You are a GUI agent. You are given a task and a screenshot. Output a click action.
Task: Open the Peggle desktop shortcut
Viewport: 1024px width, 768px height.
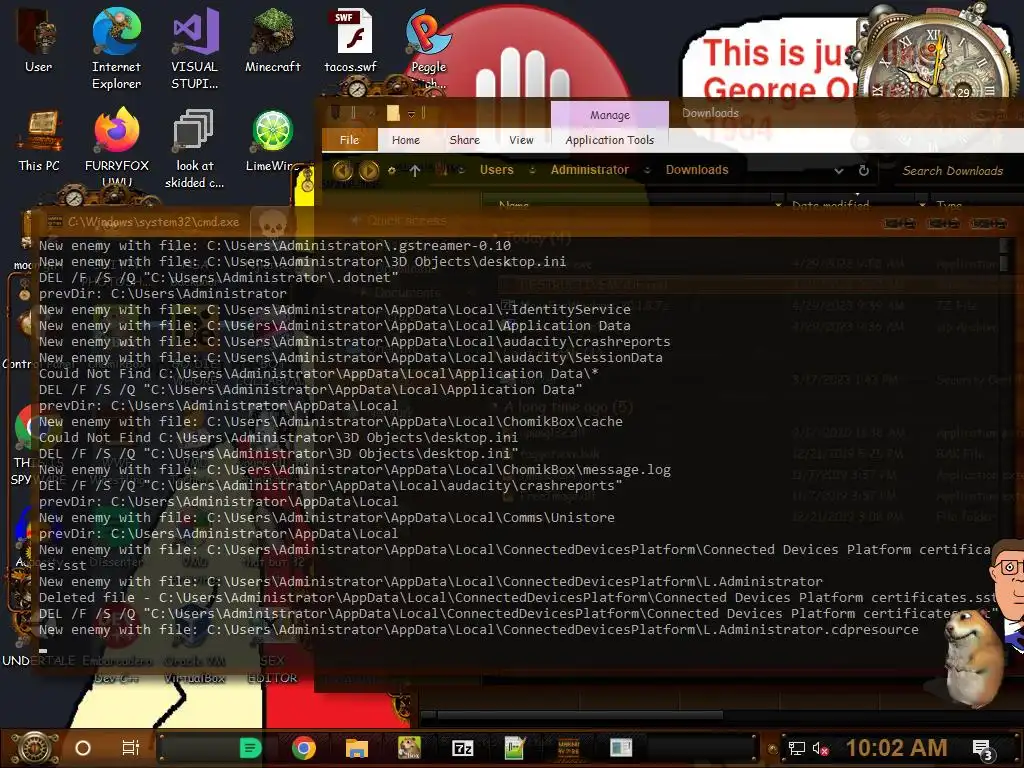click(428, 48)
